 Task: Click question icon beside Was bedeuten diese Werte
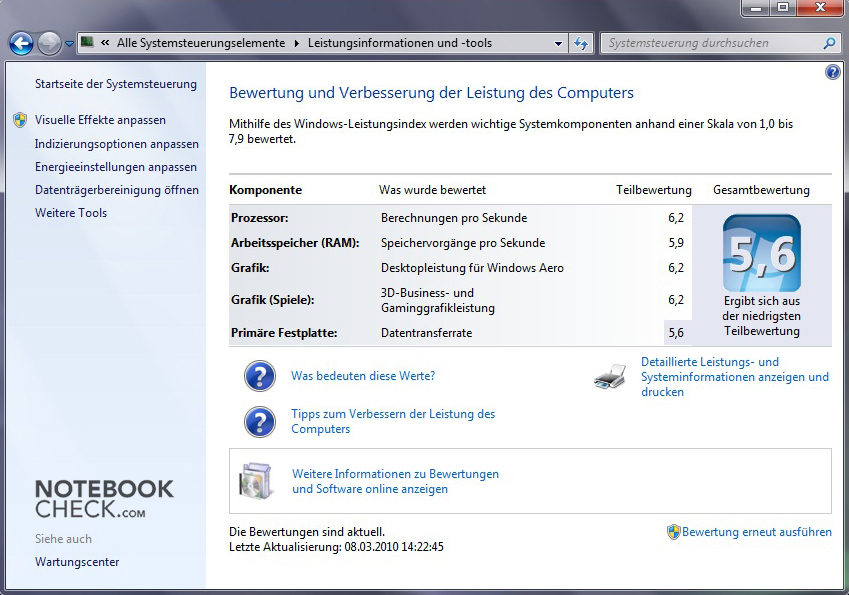[260, 376]
